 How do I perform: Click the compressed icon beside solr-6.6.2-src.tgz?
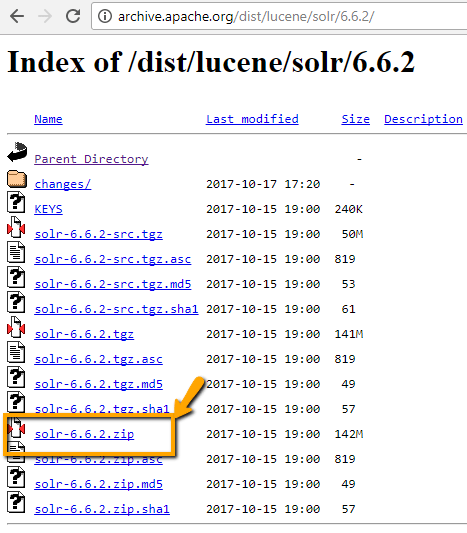click(16, 227)
